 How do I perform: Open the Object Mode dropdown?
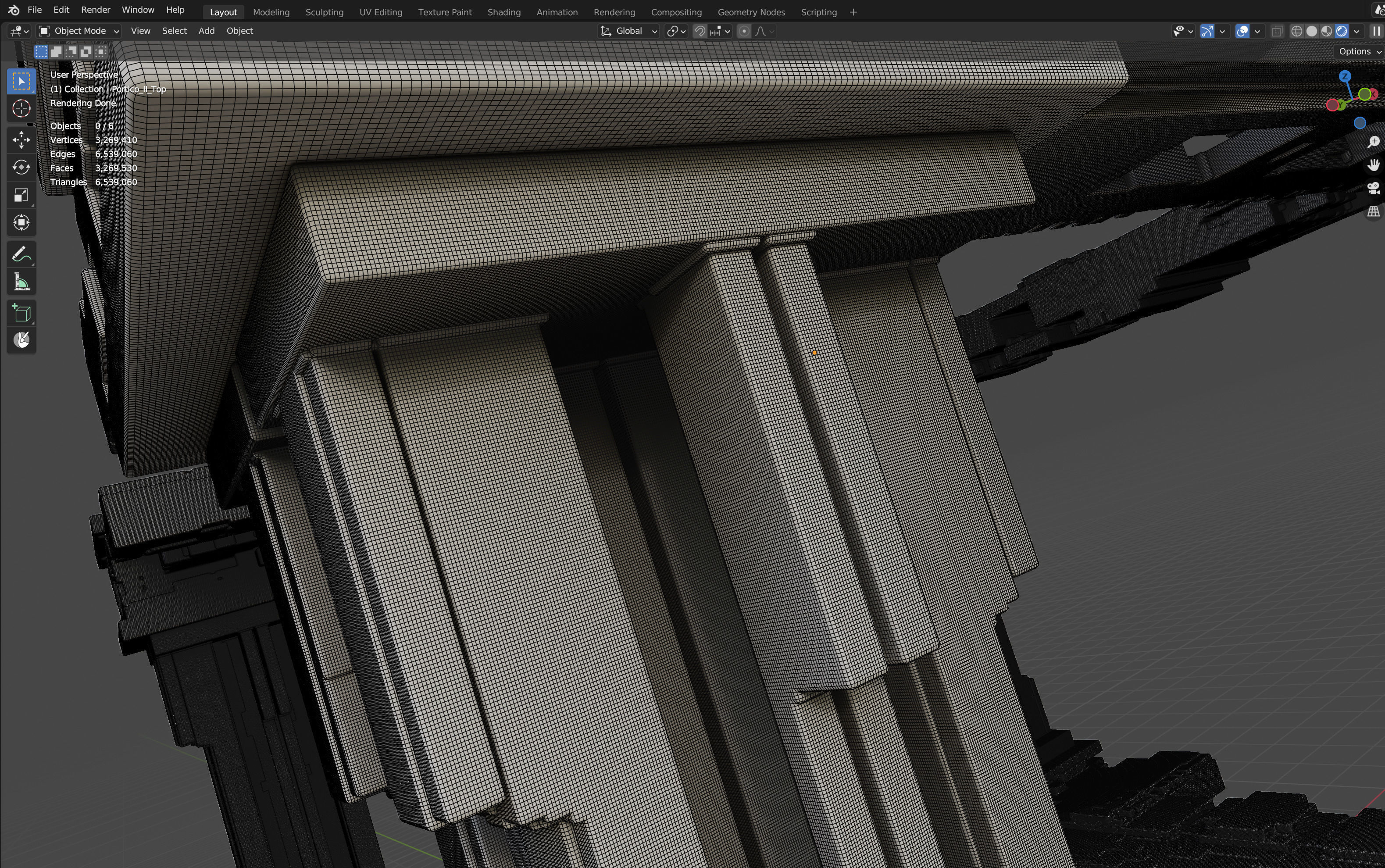(79, 31)
